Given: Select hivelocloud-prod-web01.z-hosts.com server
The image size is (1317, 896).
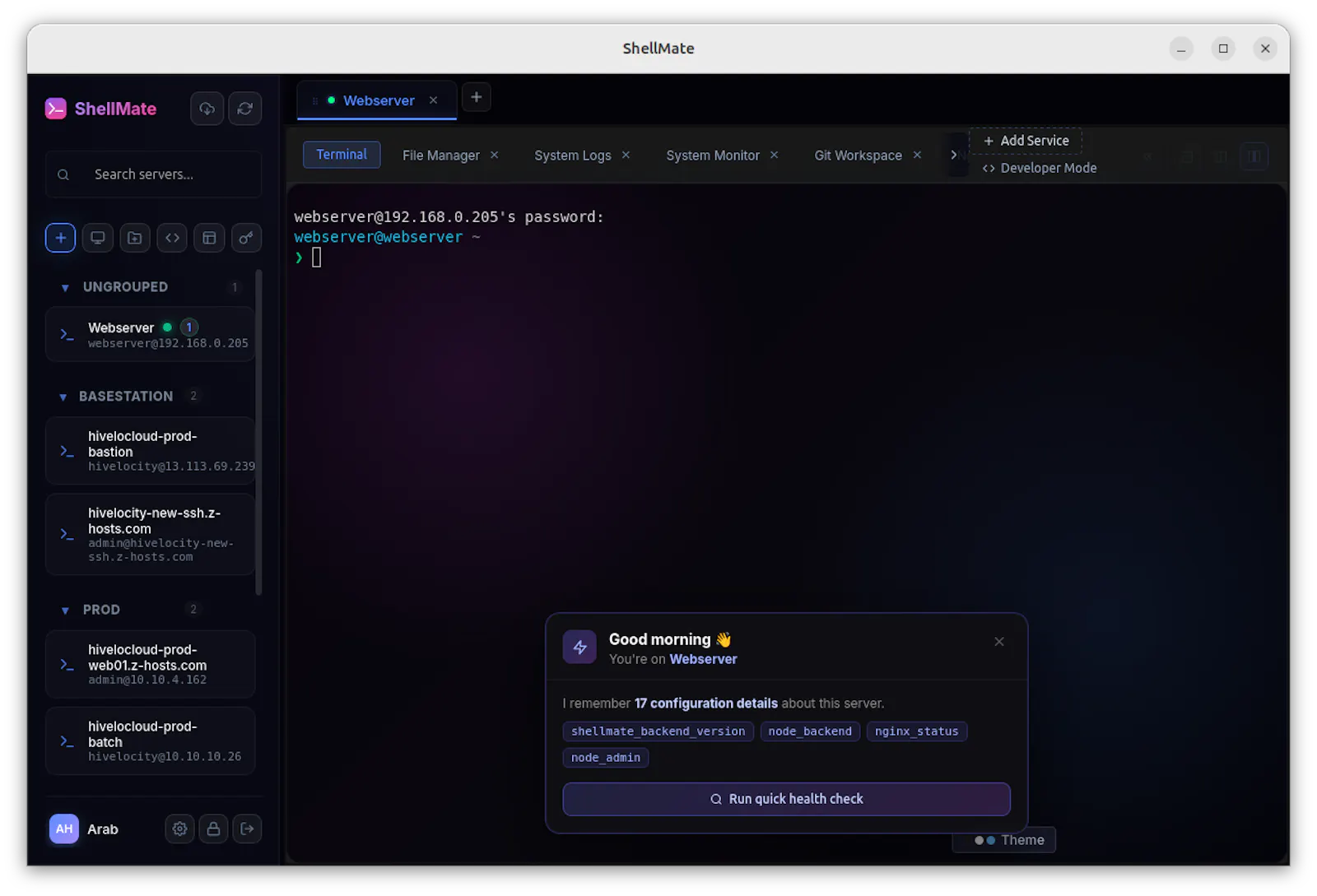Looking at the screenshot, I should pyautogui.click(x=150, y=664).
